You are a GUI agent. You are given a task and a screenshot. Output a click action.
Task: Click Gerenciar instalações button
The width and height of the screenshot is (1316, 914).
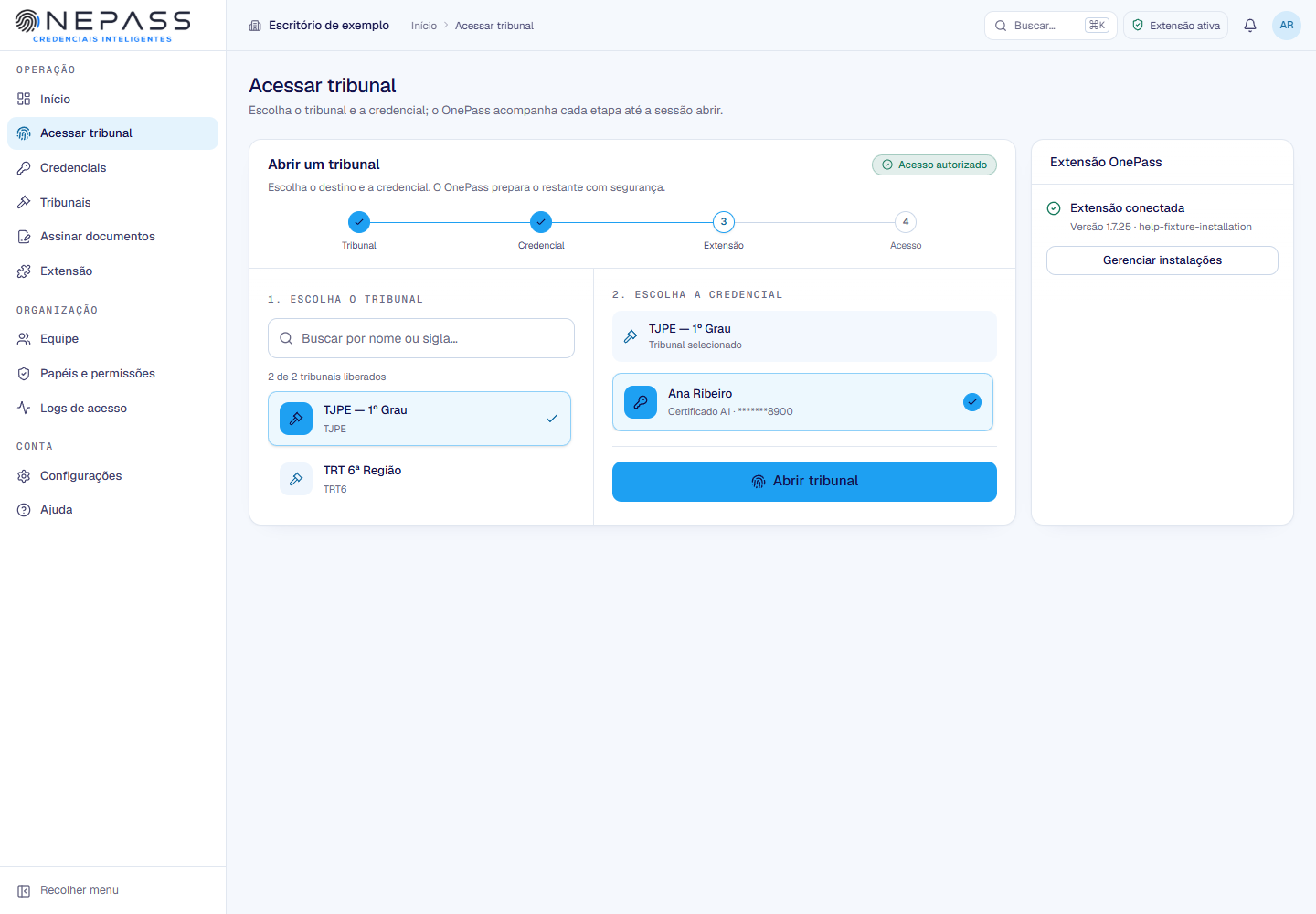[1162, 260]
